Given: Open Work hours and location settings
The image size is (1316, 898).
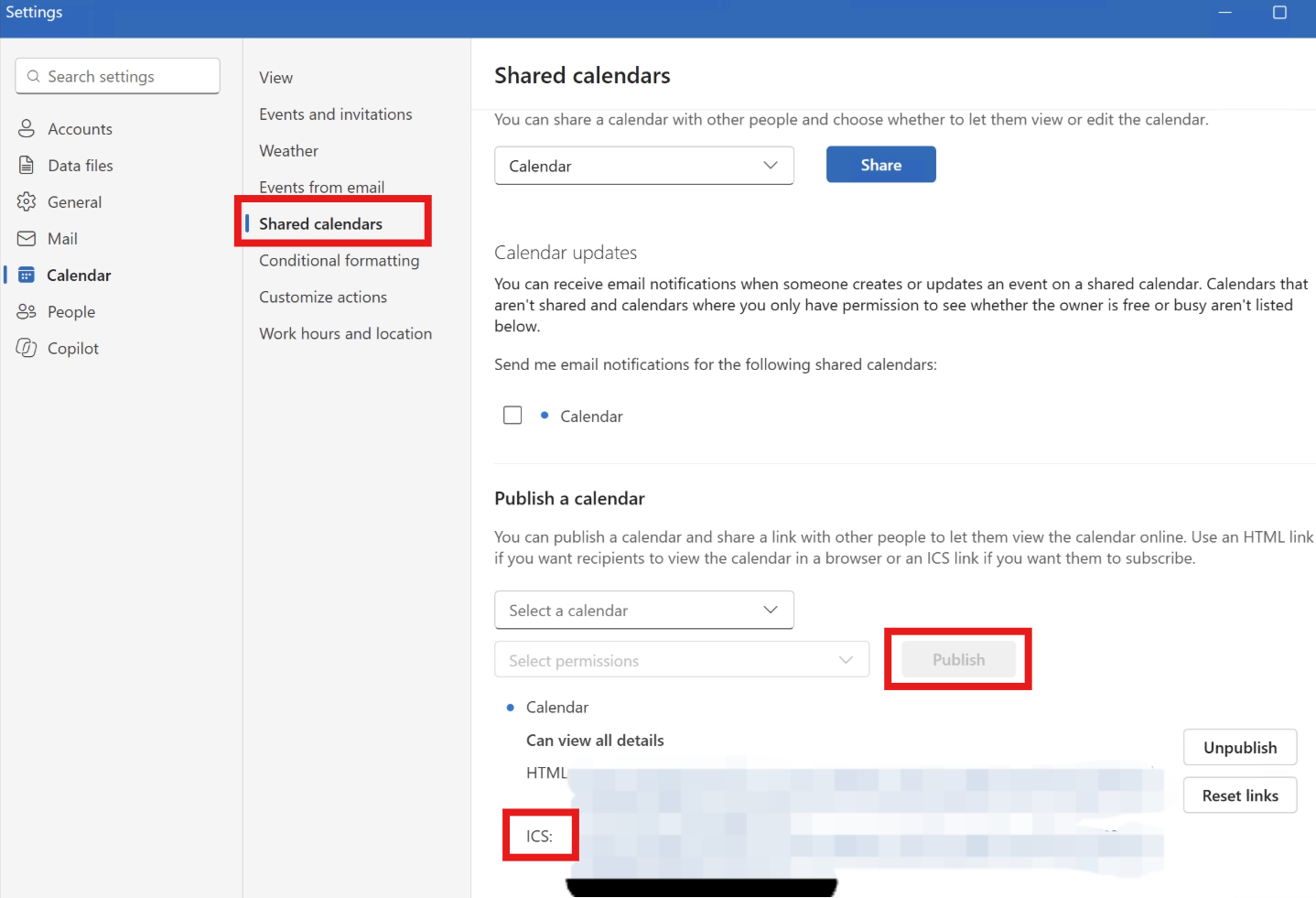Looking at the screenshot, I should pyautogui.click(x=345, y=334).
